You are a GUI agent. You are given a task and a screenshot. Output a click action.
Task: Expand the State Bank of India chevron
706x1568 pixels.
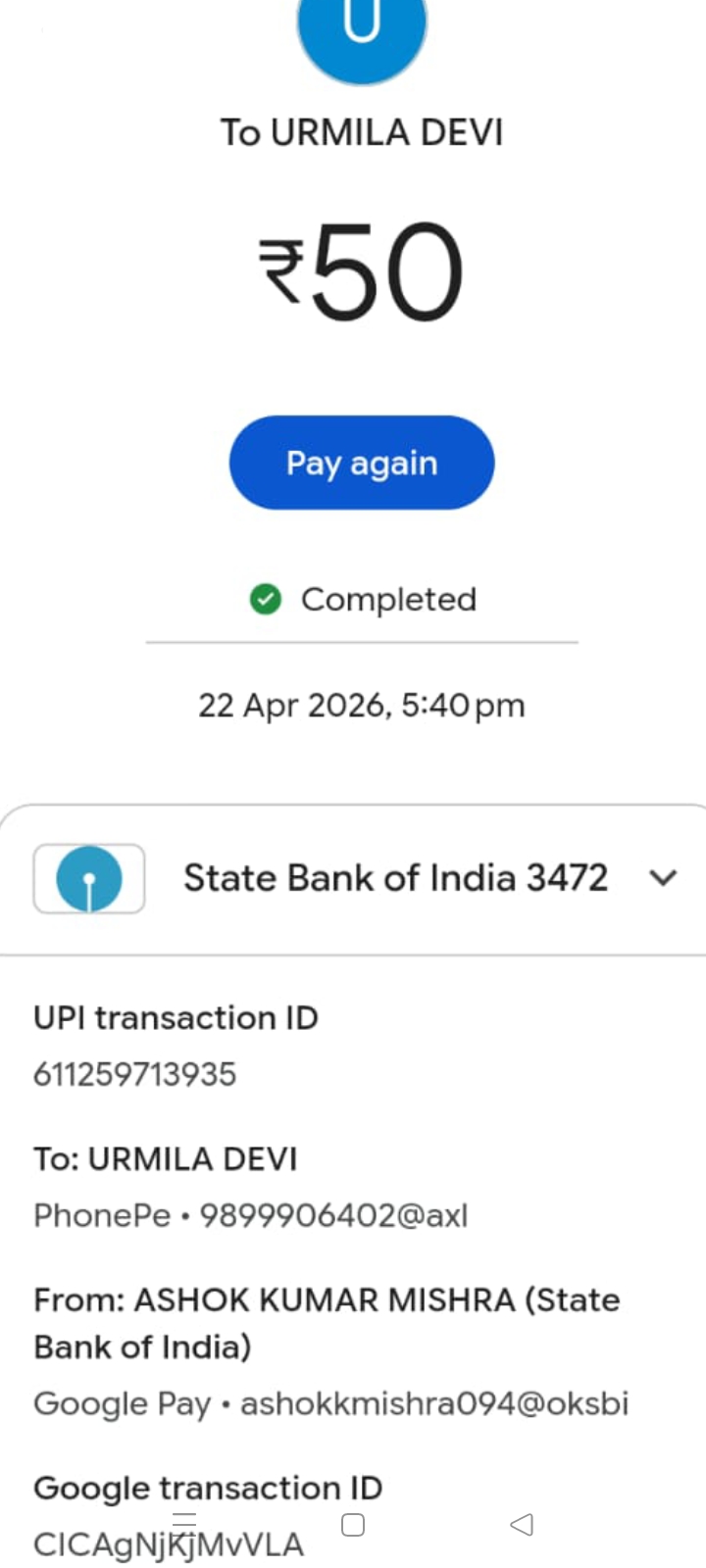coord(664,878)
